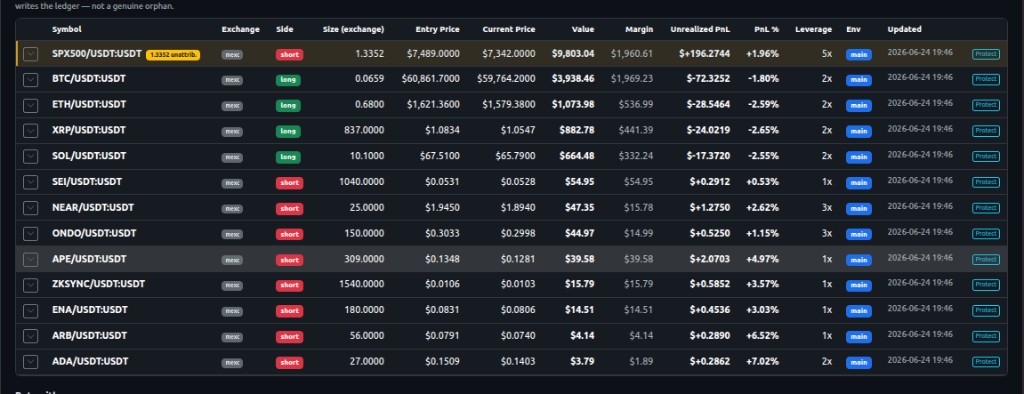
Task: Click the XRP size 837.0000
Action: [x=364, y=130]
